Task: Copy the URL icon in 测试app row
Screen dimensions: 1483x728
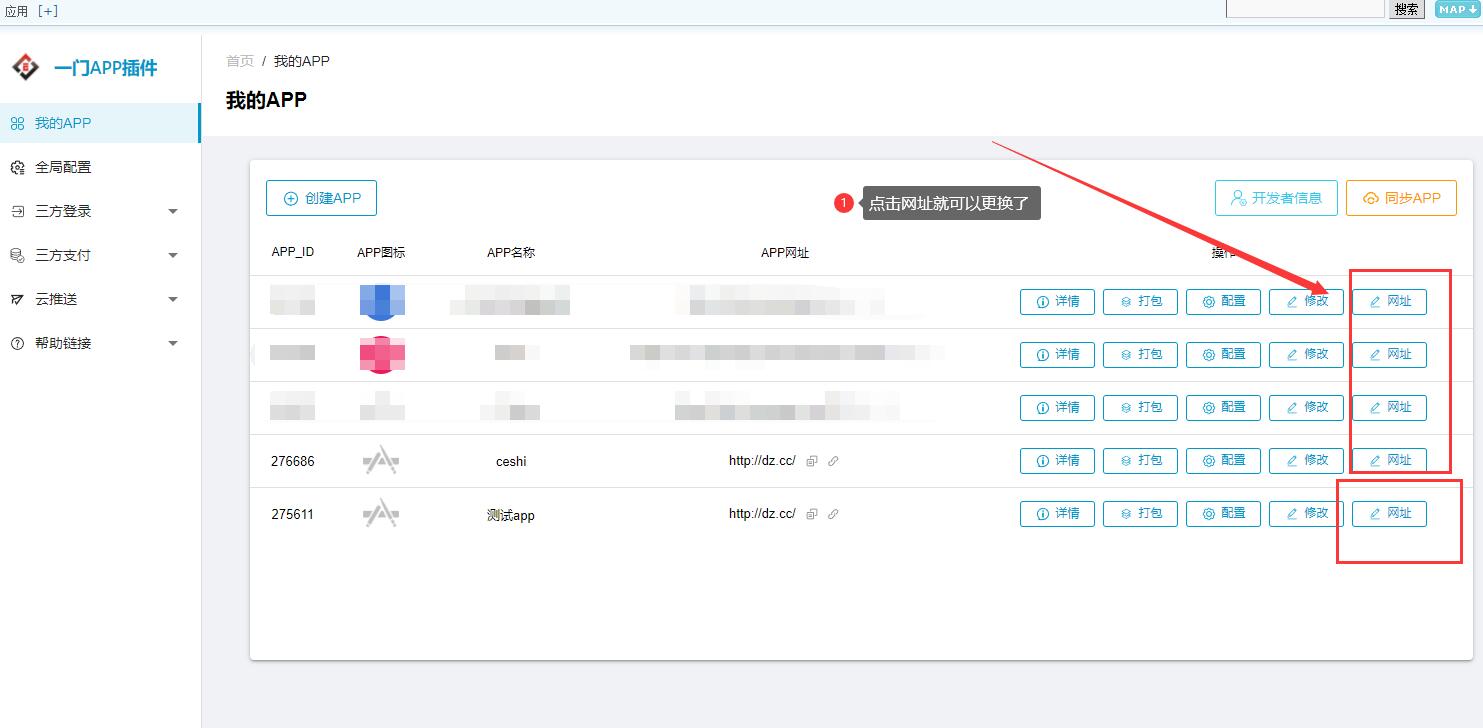Action: click(812, 514)
